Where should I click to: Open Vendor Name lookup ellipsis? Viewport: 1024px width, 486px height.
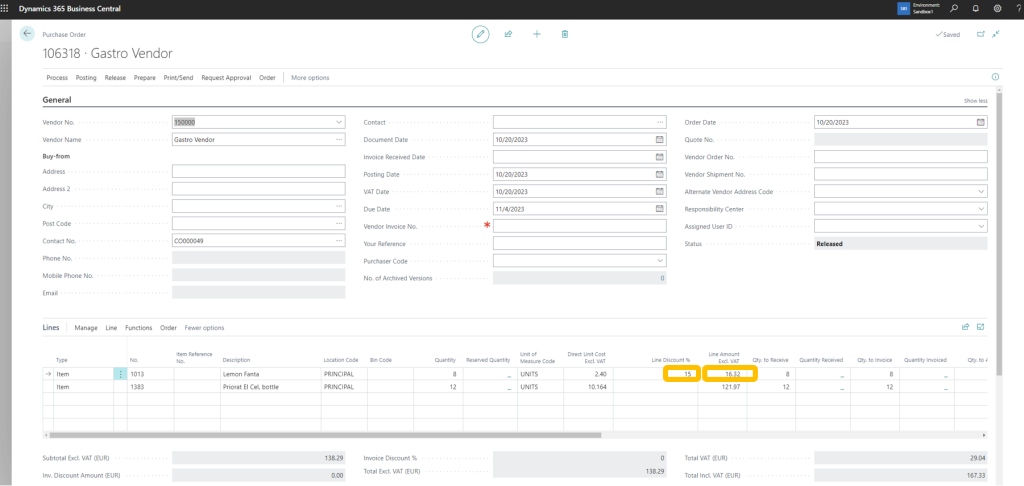[x=338, y=140]
